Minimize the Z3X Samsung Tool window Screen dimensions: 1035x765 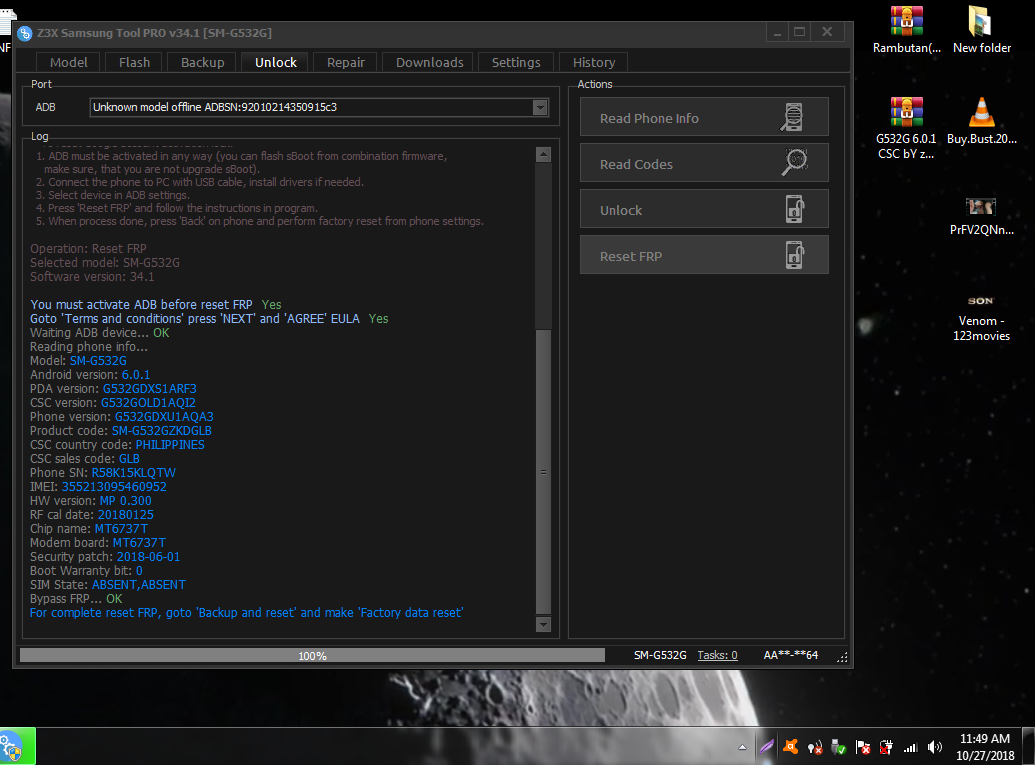click(x=777, y=32)
